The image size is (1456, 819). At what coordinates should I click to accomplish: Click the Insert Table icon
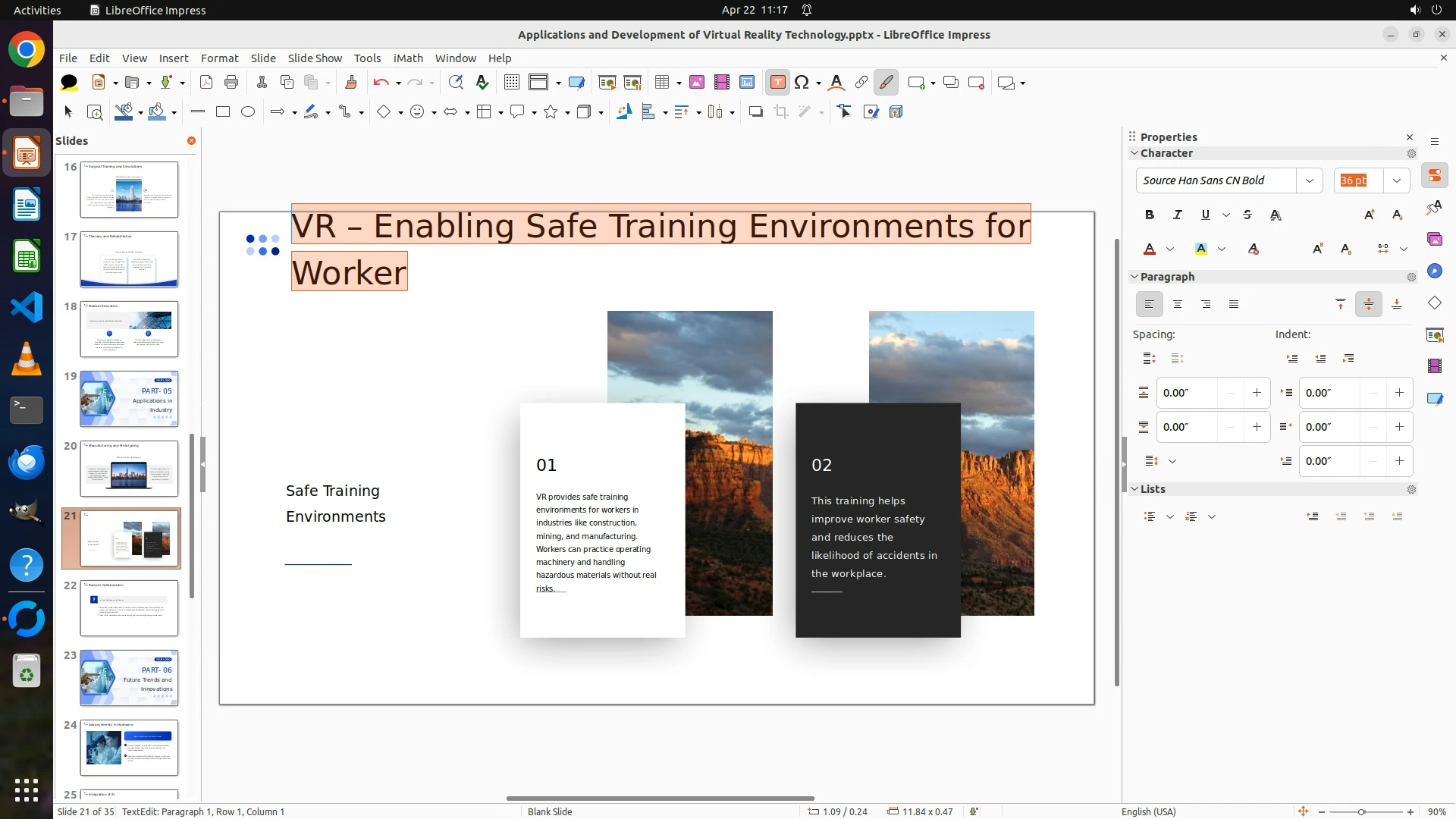coord(662,83)
